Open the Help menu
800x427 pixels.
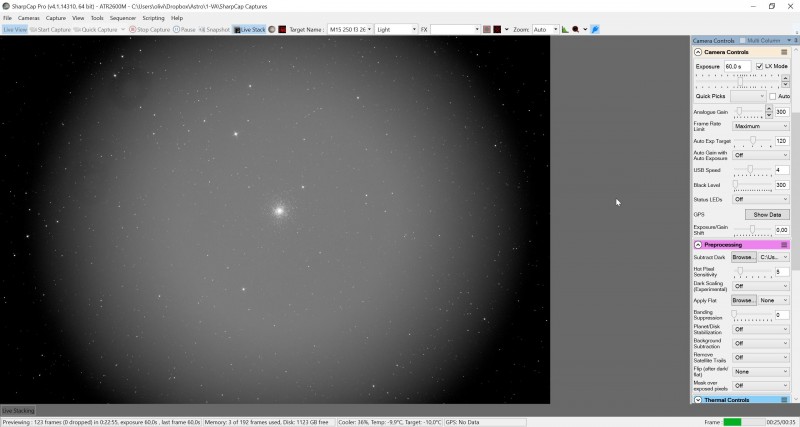177,18
